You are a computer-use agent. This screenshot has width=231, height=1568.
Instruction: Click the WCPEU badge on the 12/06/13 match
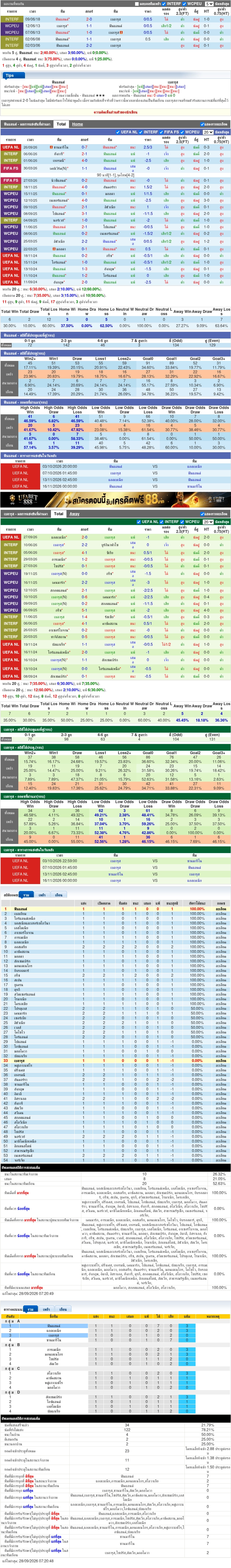click(x=11, y=26)
